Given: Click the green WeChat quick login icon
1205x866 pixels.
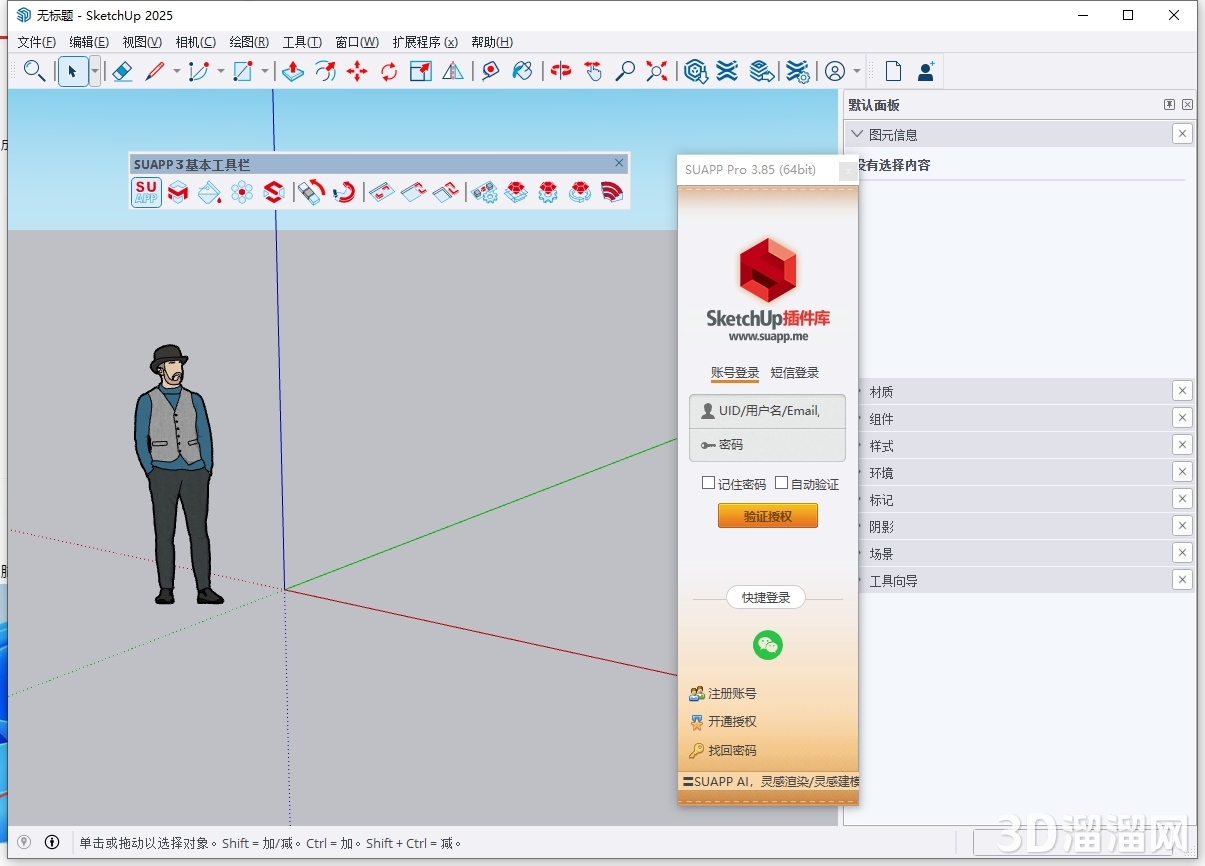Looking at the screenshot, I should 767,645.
